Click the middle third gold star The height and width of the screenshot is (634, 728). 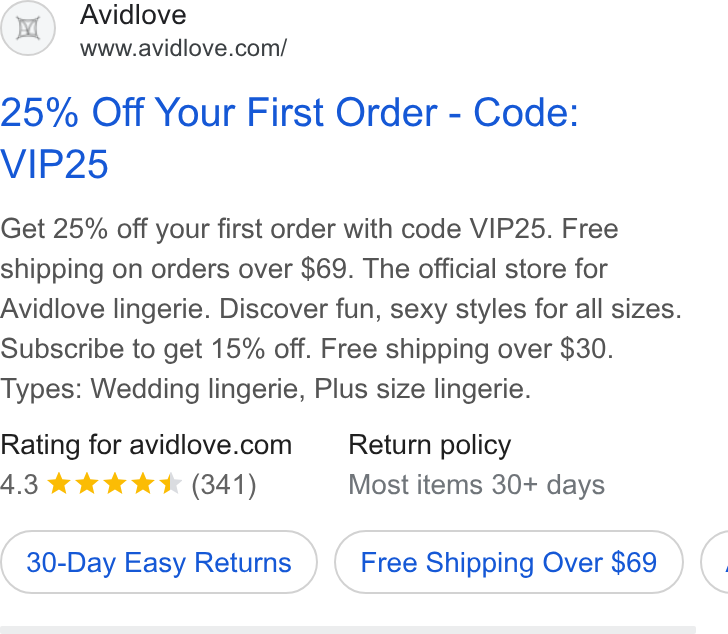coord(115,484)
